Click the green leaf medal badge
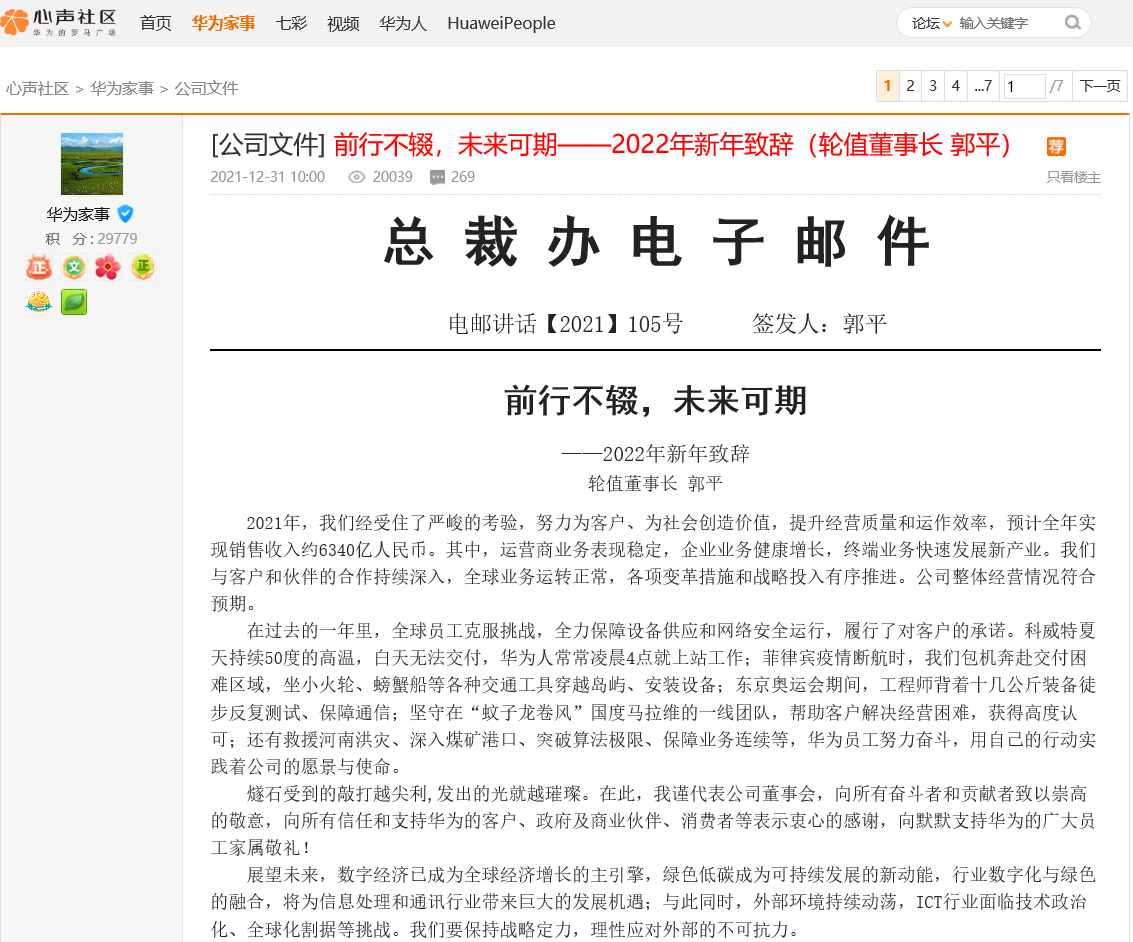Image resolution: width=1133 pixels, height=942 pixels. tap(74, 302)
